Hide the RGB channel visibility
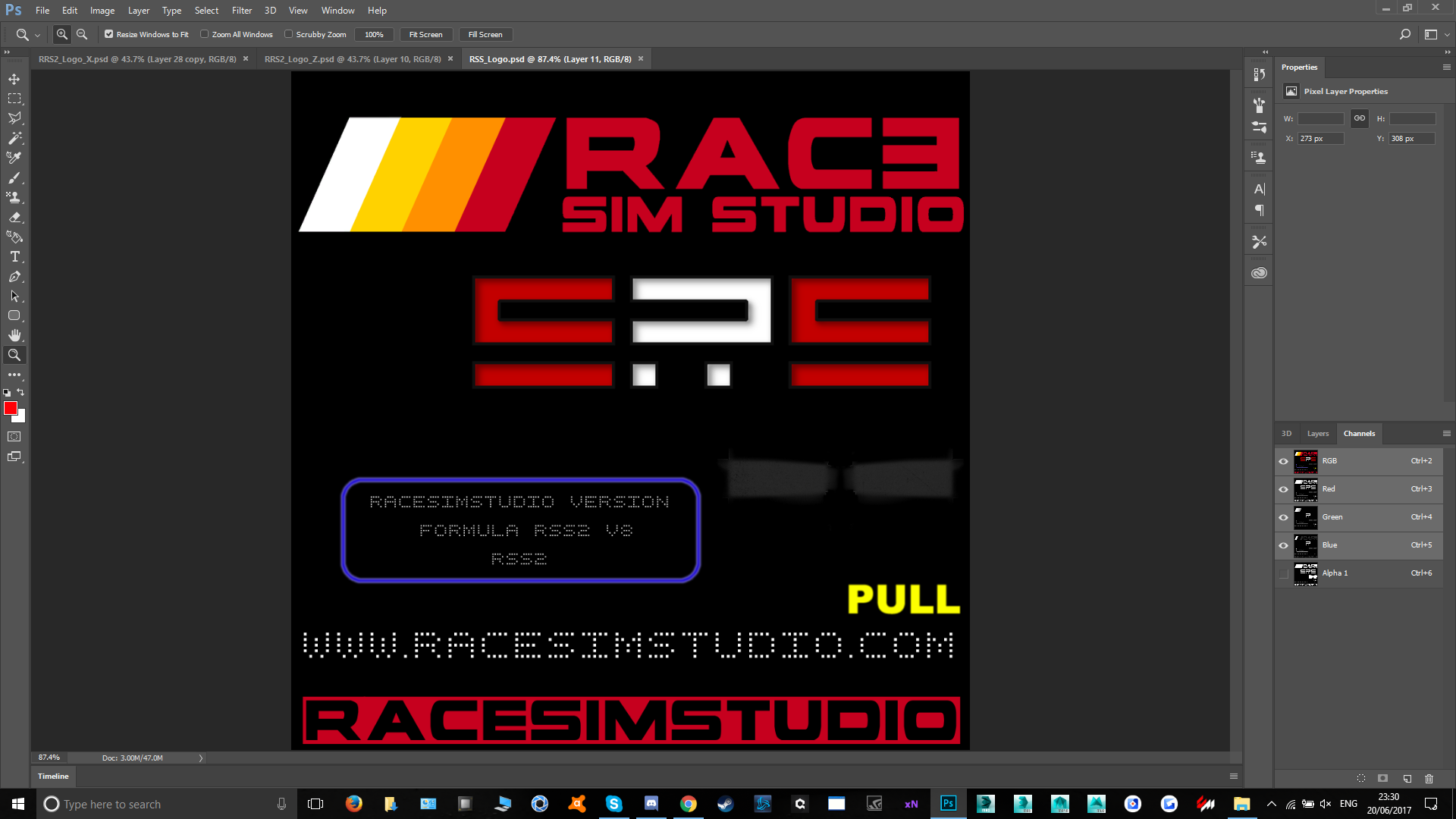This screenshot has height=819, width=1456. (1283, 461)
